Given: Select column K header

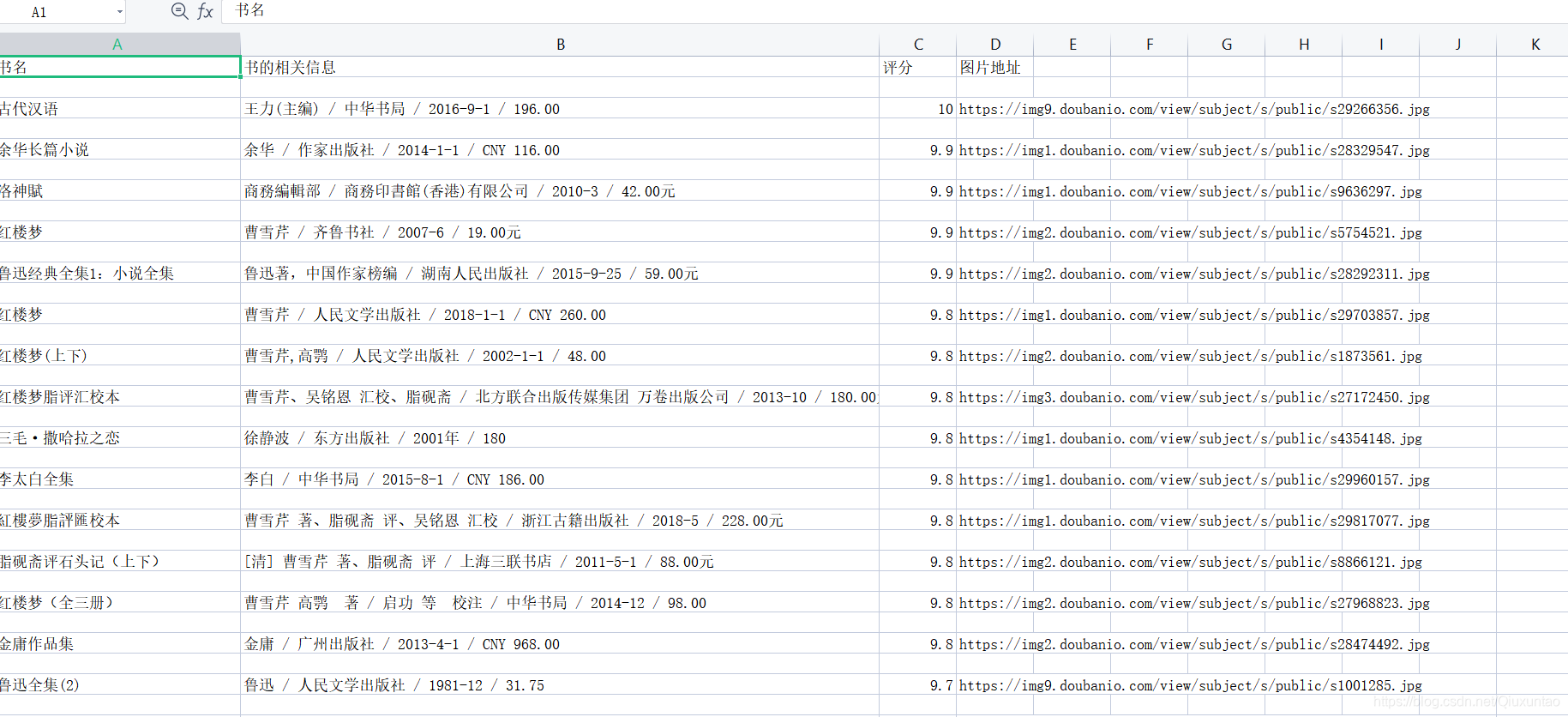Looking at the screenshot, I should point(1533,45).
